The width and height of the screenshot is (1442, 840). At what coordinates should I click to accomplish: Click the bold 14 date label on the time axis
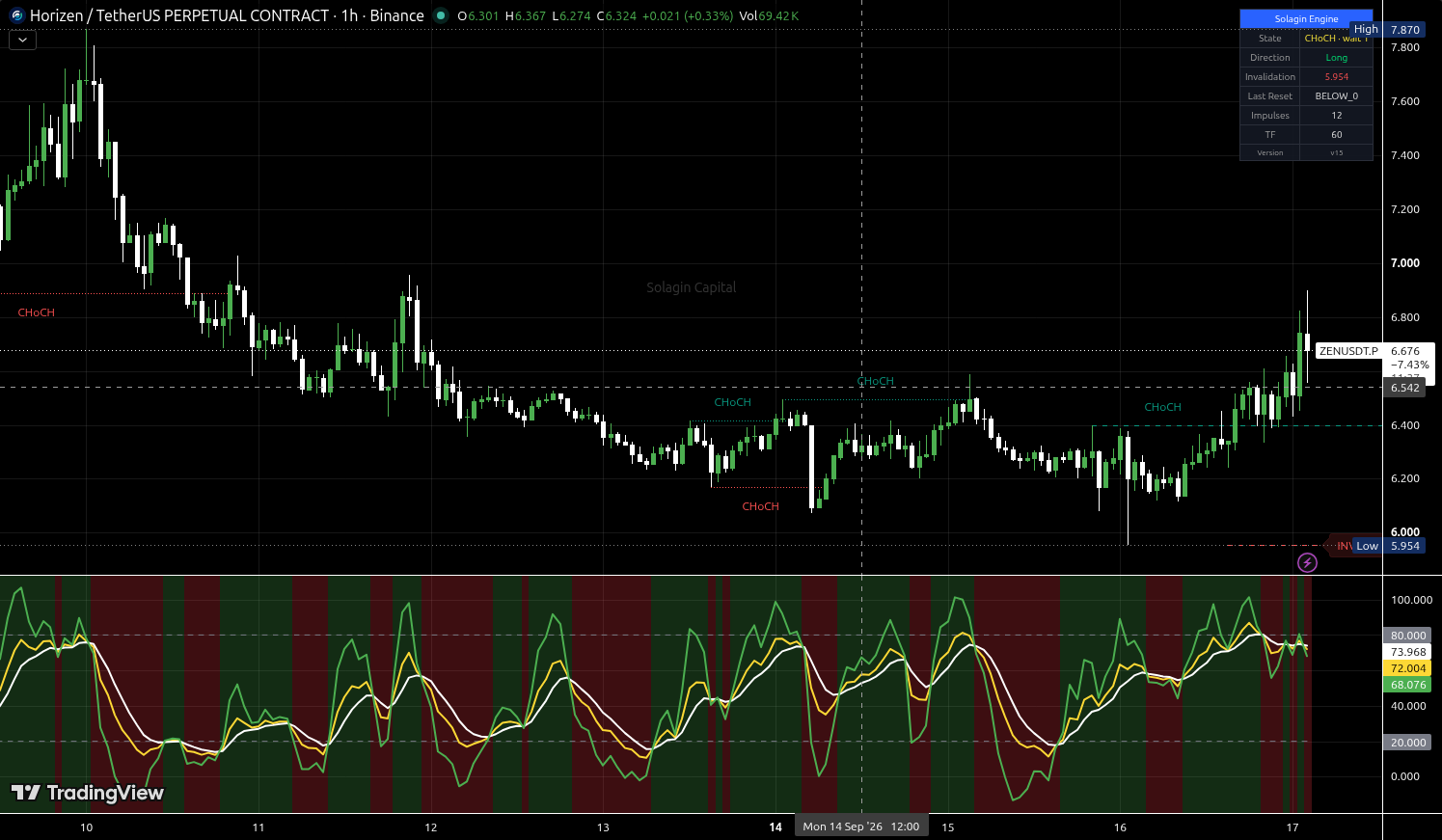775,827
